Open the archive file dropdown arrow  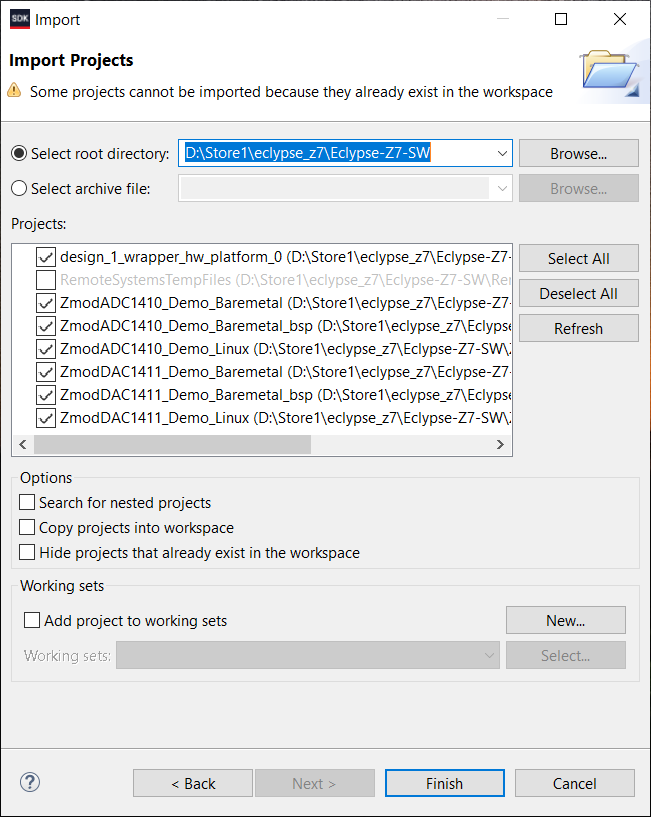point(502,188)
